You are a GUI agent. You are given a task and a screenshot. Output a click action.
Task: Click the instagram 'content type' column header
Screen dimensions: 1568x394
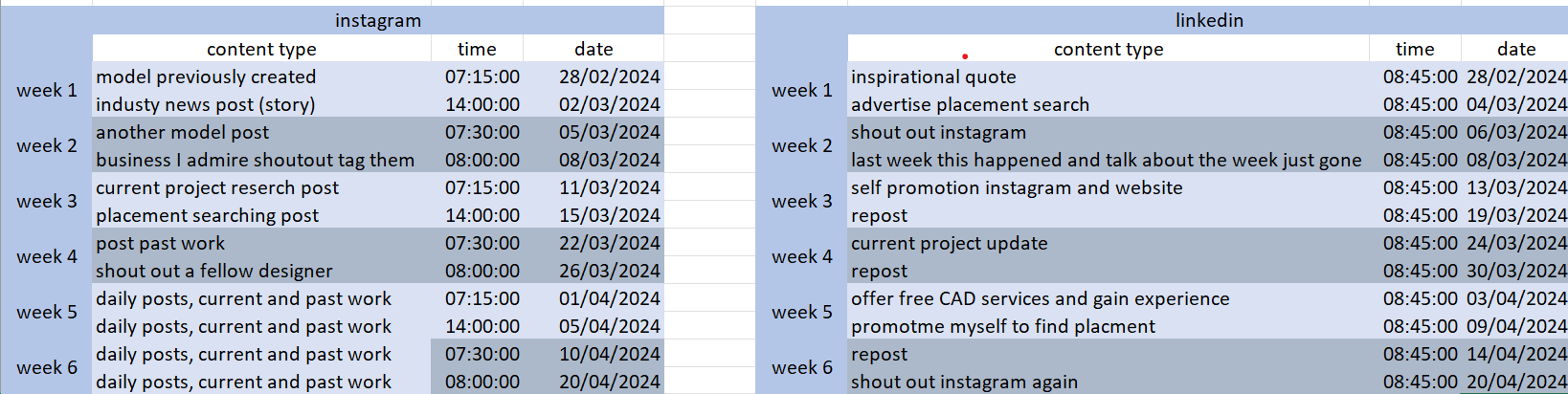(261, 49)
